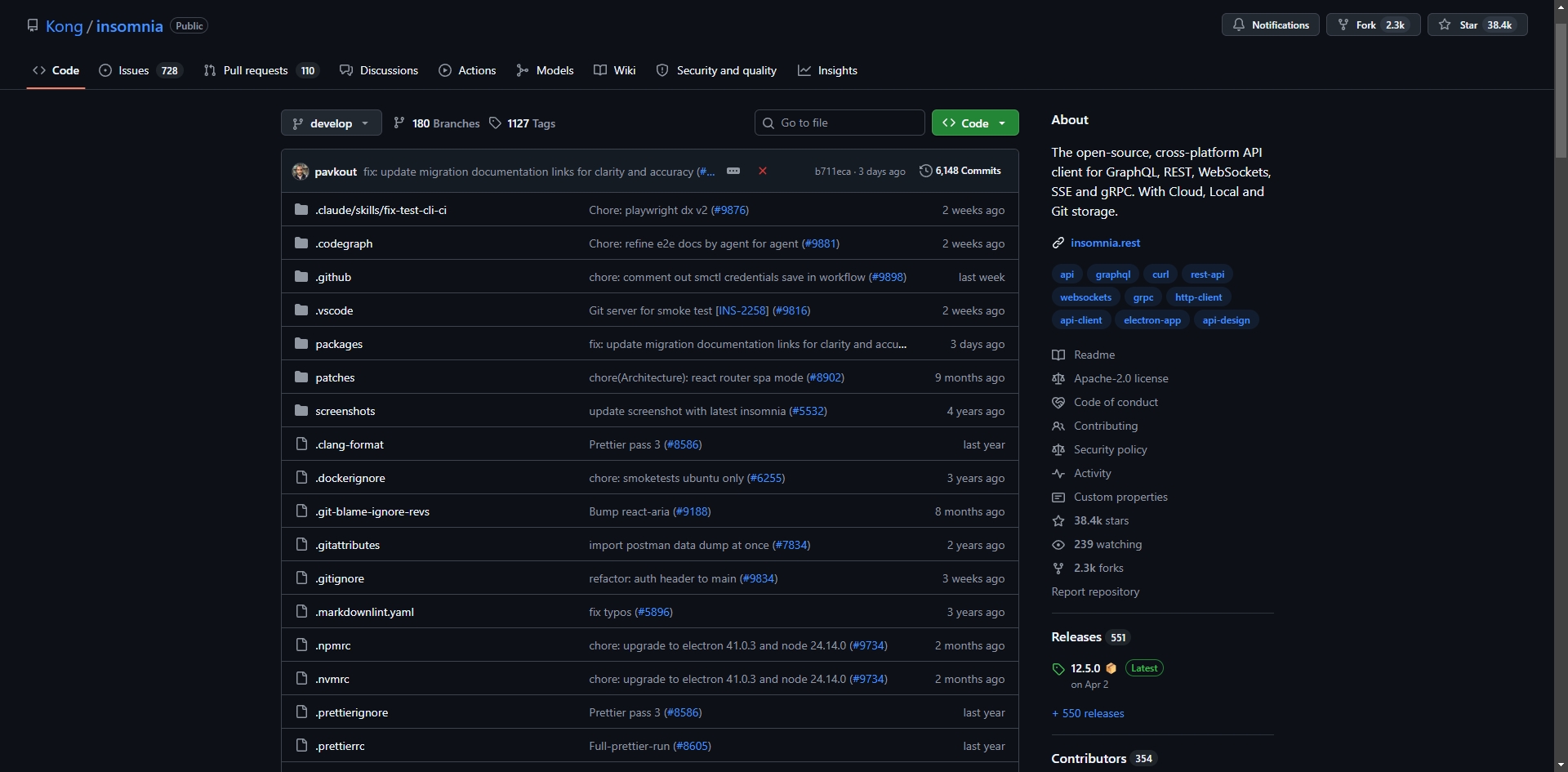This screenshot has height=772, width=1568.
Task: Click the .dockerignore file icon
Action: point(301,478)
